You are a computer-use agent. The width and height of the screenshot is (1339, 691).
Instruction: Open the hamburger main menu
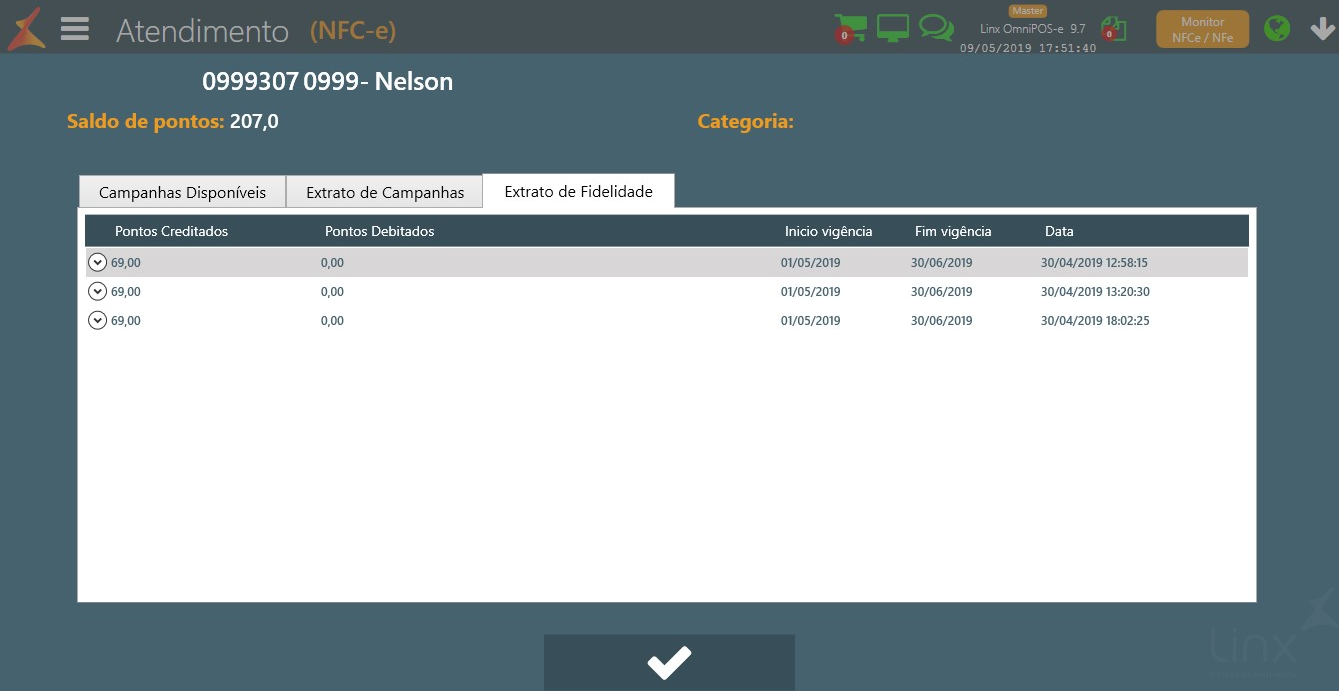click(75, 29)
